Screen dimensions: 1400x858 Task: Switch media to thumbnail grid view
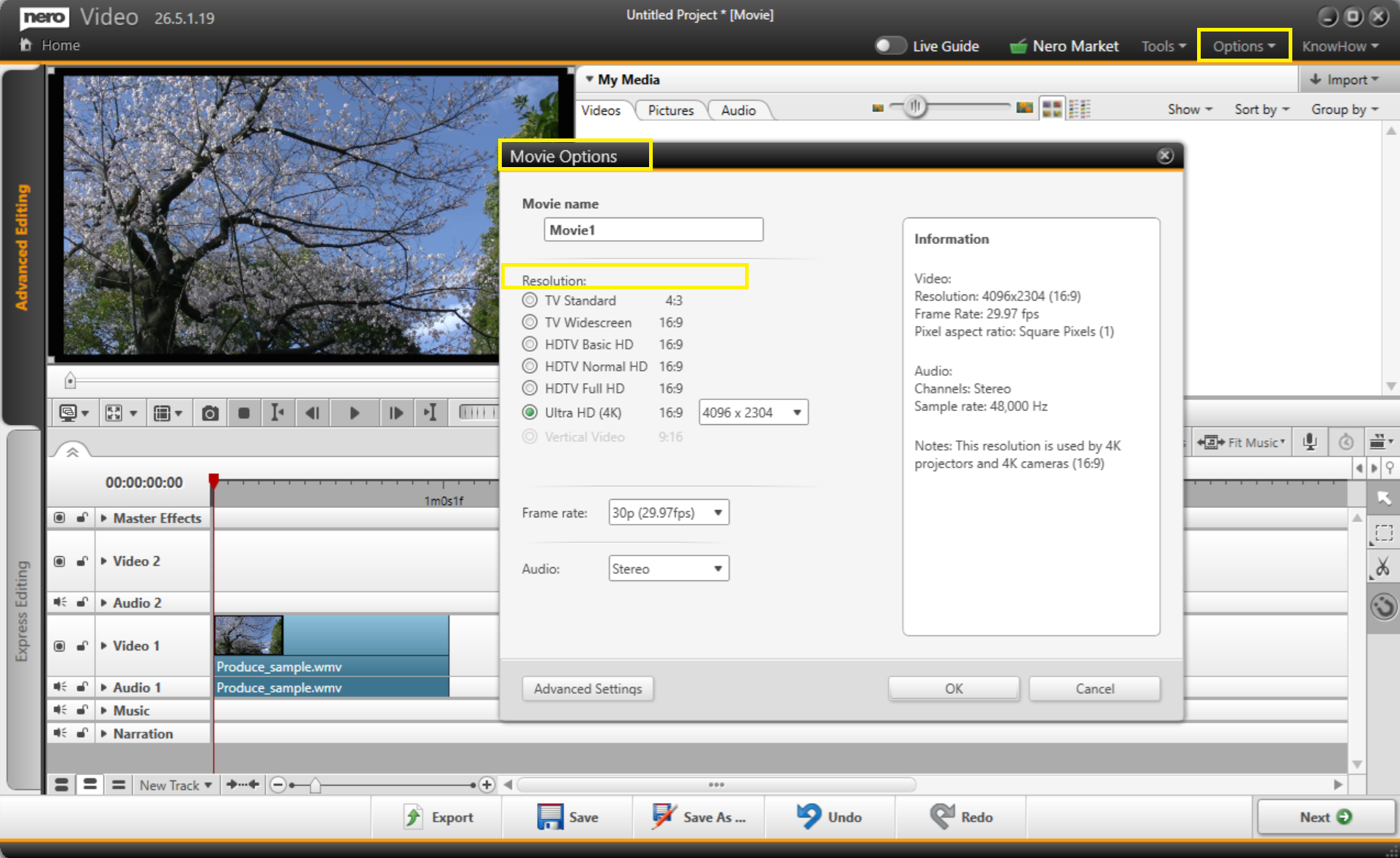[1052, 109]
